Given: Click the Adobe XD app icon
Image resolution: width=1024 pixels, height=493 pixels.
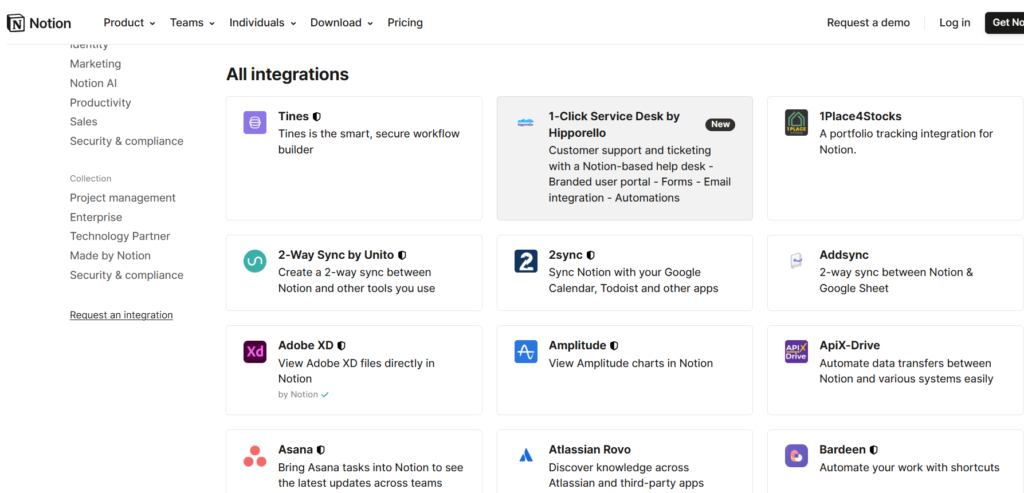Looking at the screenshot, I should point(255,351).
